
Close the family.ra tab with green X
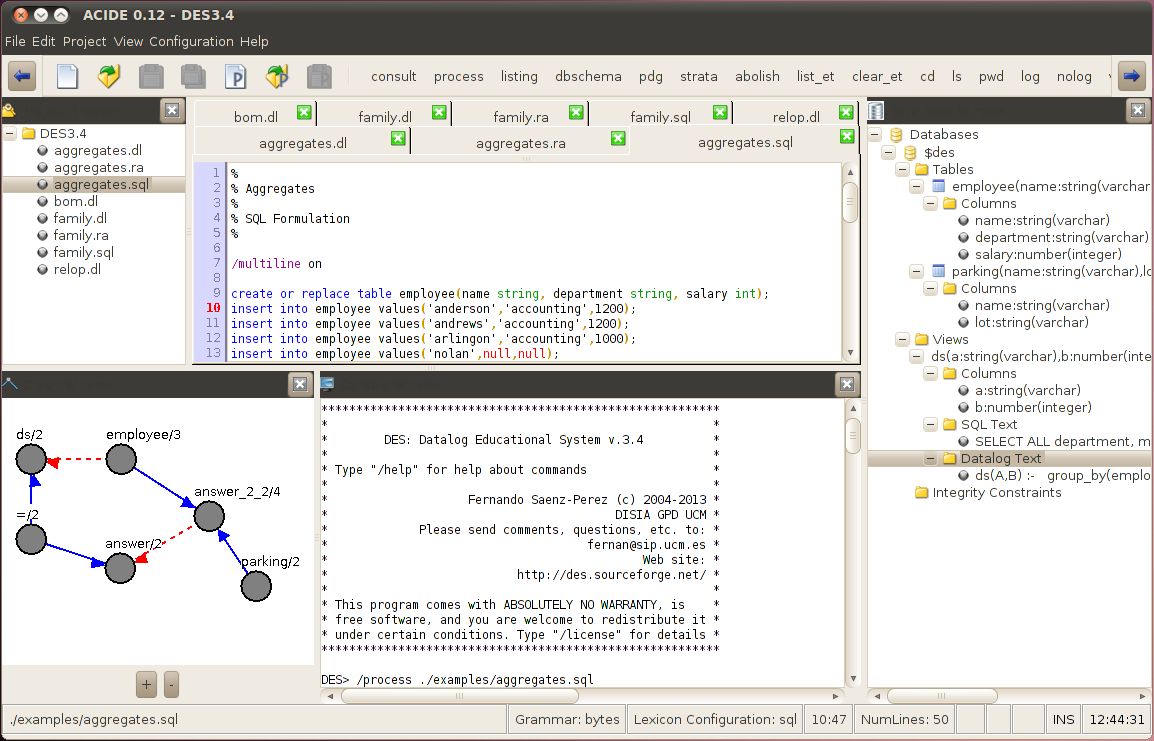[x=576, y=112]
